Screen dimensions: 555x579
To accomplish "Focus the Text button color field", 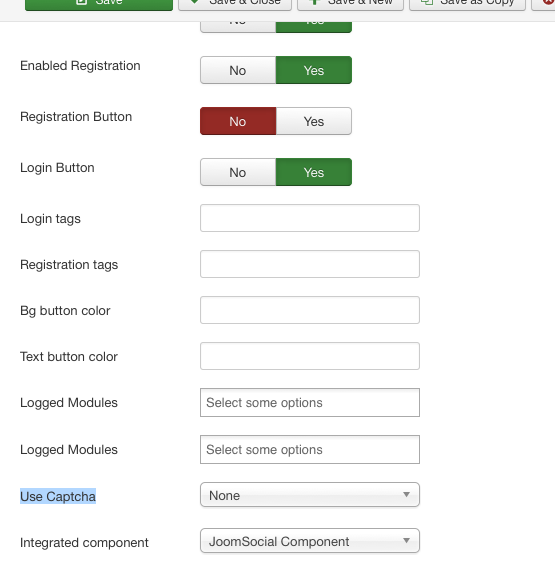I will point(310,356).
